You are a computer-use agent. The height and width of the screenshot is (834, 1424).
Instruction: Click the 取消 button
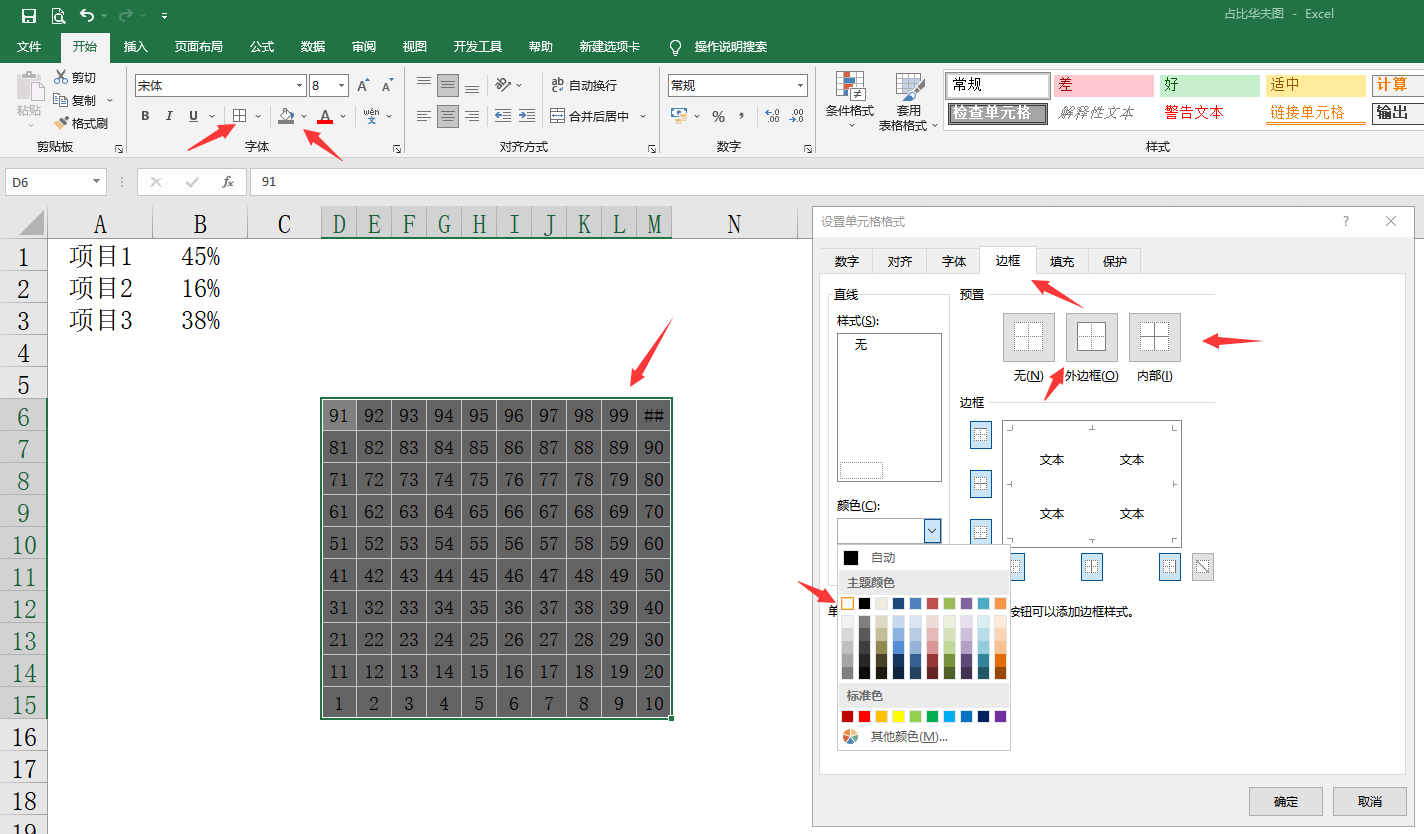click(1369, 801)
